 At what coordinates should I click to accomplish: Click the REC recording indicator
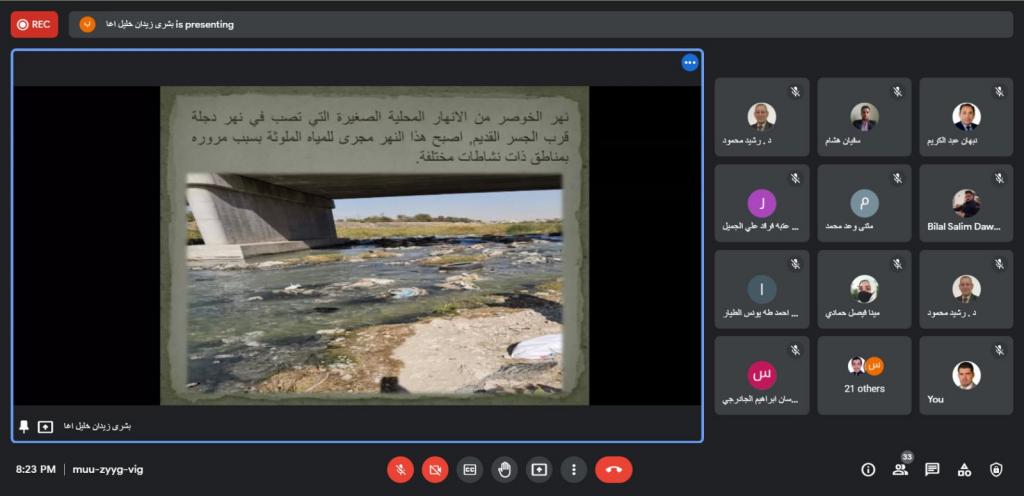[34, 24]
